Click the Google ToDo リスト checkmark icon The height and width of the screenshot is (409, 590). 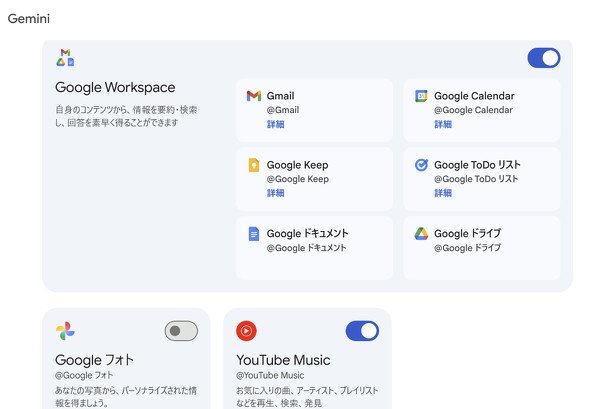pos(421,165)
